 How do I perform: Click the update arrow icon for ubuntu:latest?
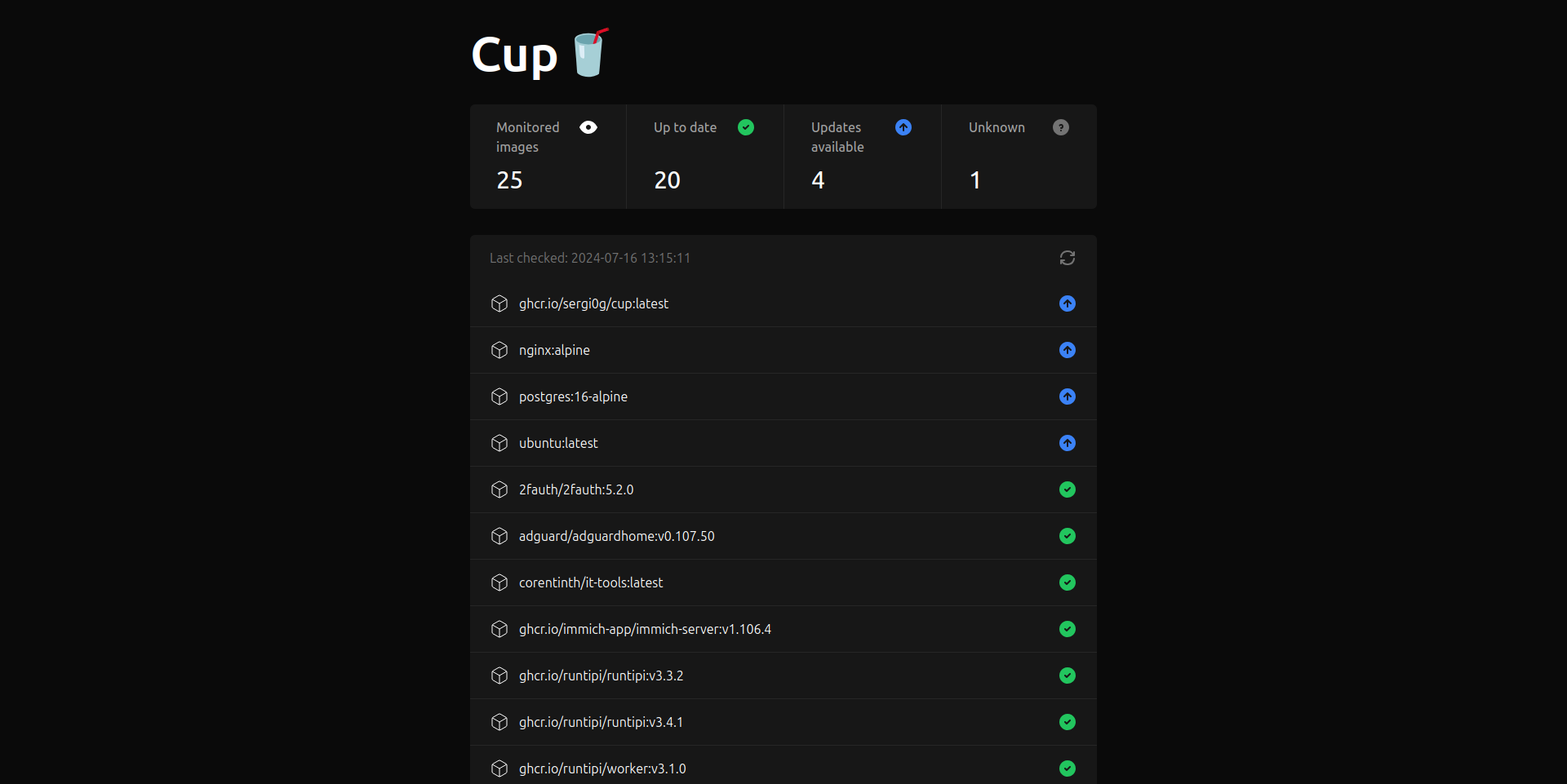tap(1067, 443)
